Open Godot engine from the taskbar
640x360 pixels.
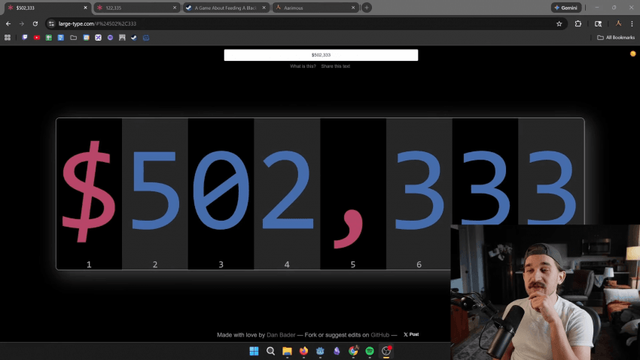pos(320,351)
